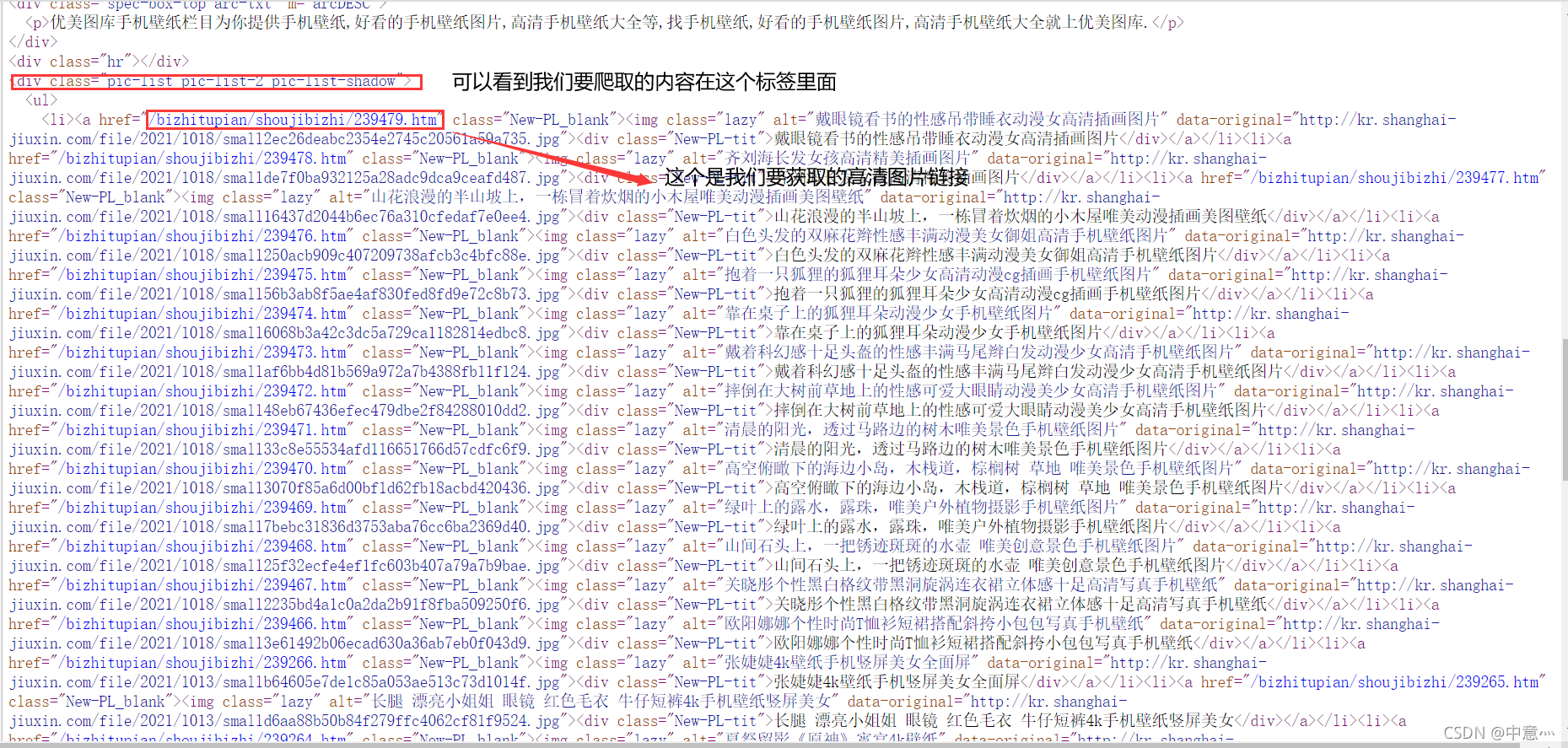
Task: Click the filename small33c8e55534afd116651766d57cdfc6f9.jpg
Action: point(391,449)
